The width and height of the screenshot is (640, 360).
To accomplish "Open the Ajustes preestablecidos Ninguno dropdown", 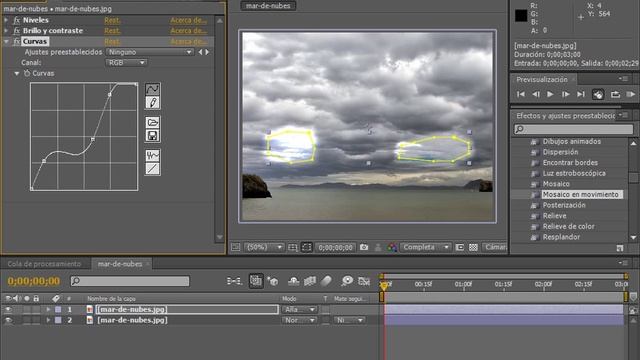I will click(x=149, y=52).
